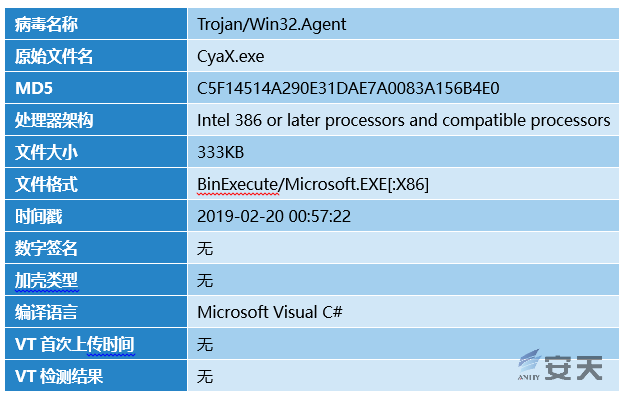Image resolution: width=626 pixels, height=400 pixels.
Task: Click the 333KB file size value
Action: coord(220,152)
